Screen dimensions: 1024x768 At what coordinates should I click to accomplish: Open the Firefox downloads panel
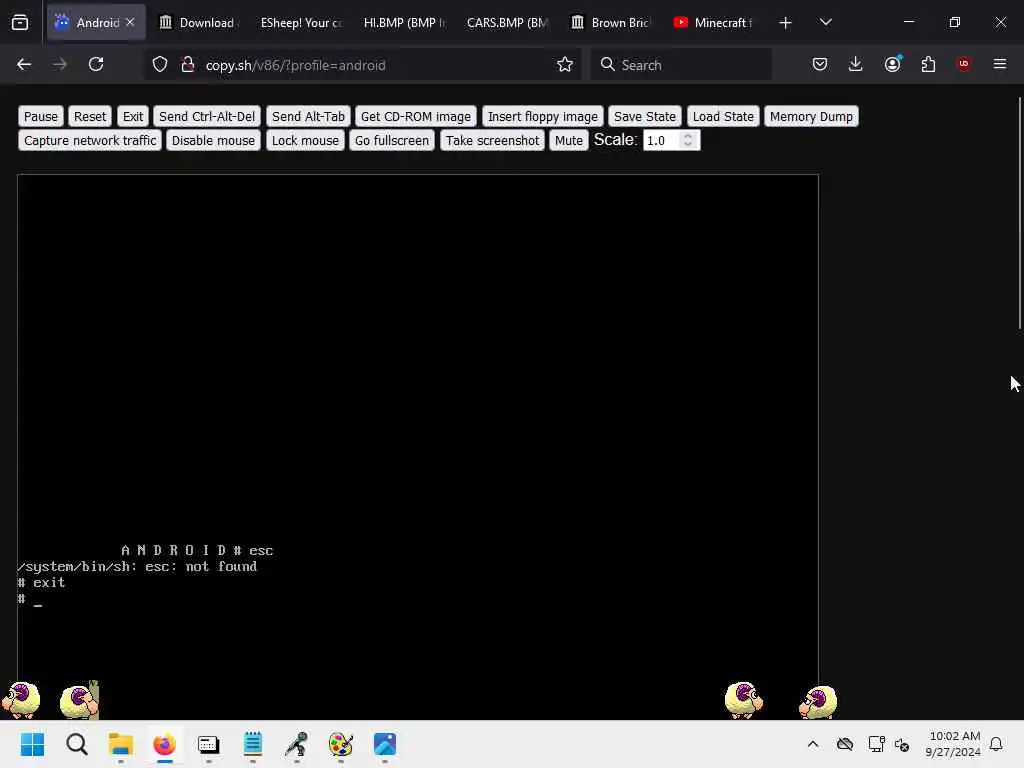856,64
